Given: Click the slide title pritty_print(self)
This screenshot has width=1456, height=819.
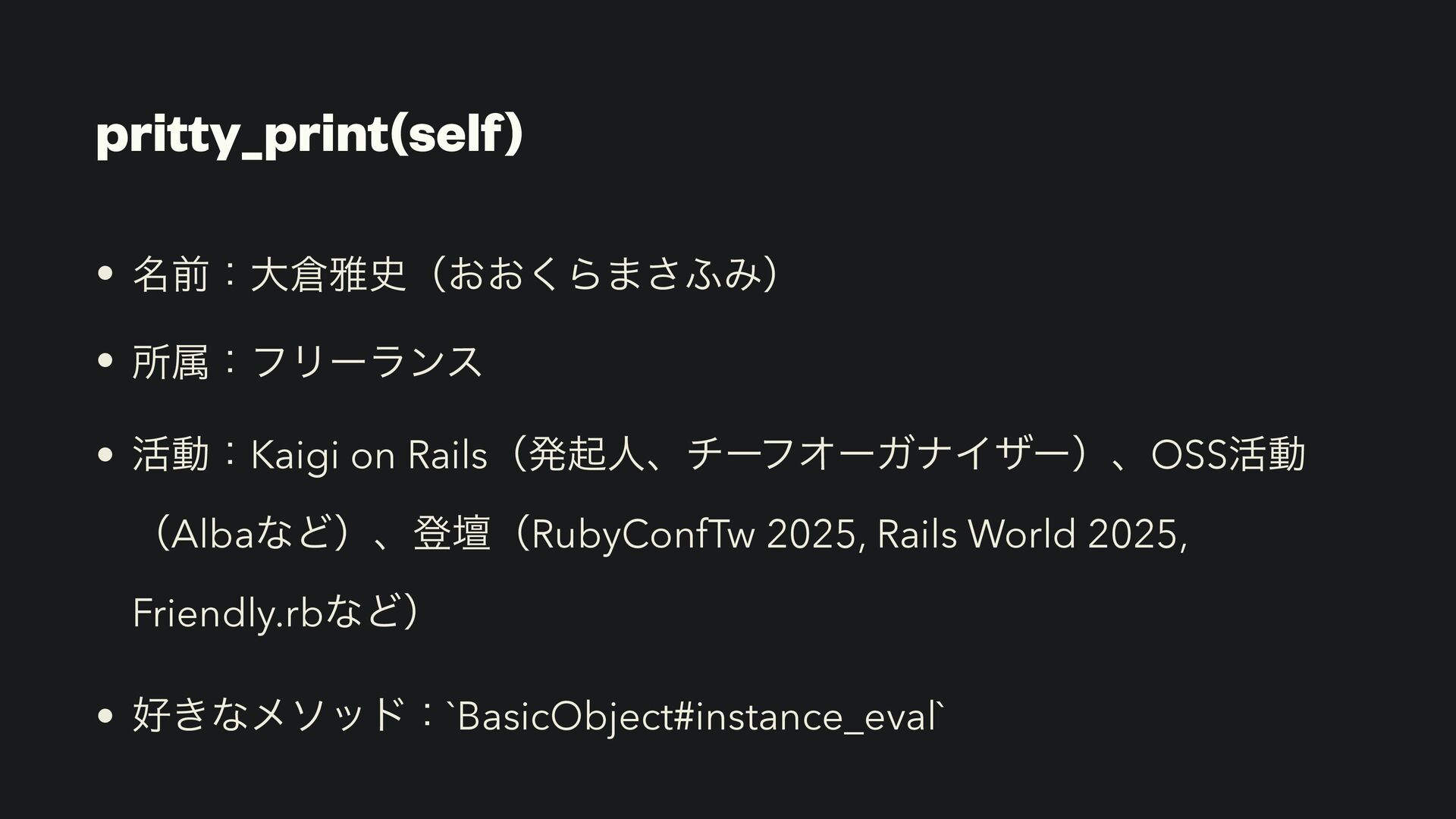Looking at the screenshot, I should 309,137.
